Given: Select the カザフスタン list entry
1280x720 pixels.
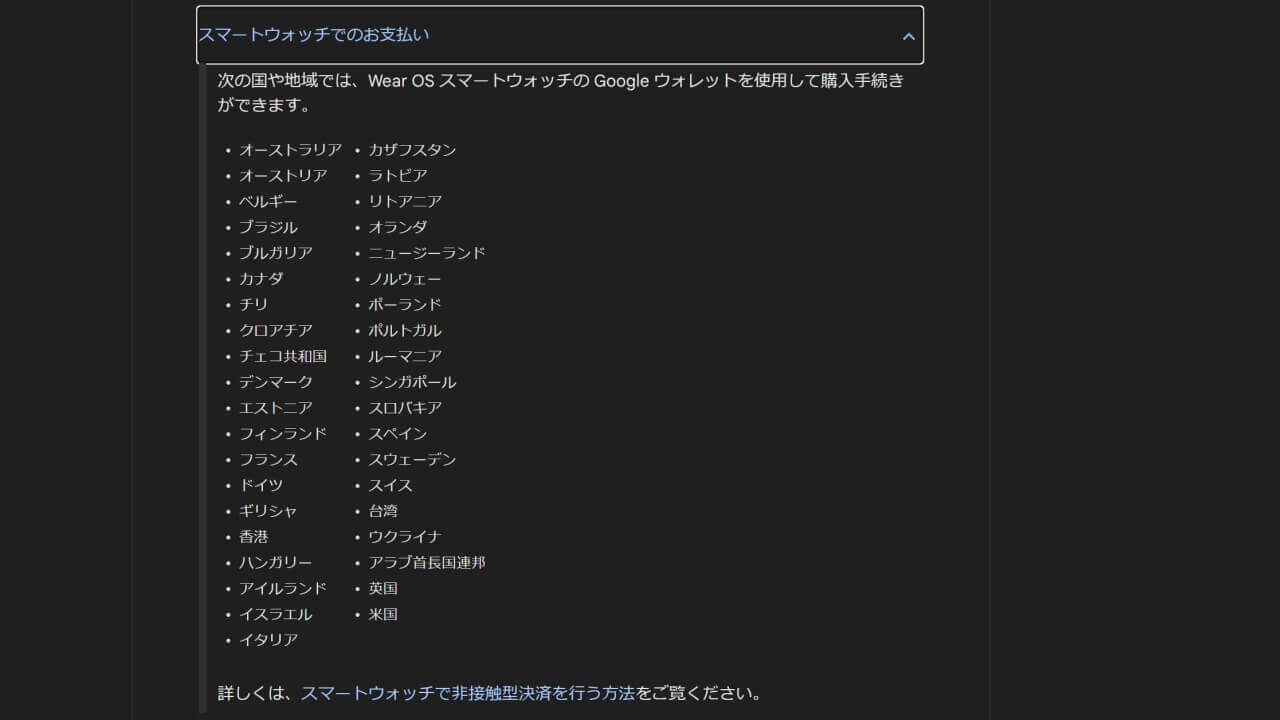Looking at the screenshot, I should click(x=412, y=150).
